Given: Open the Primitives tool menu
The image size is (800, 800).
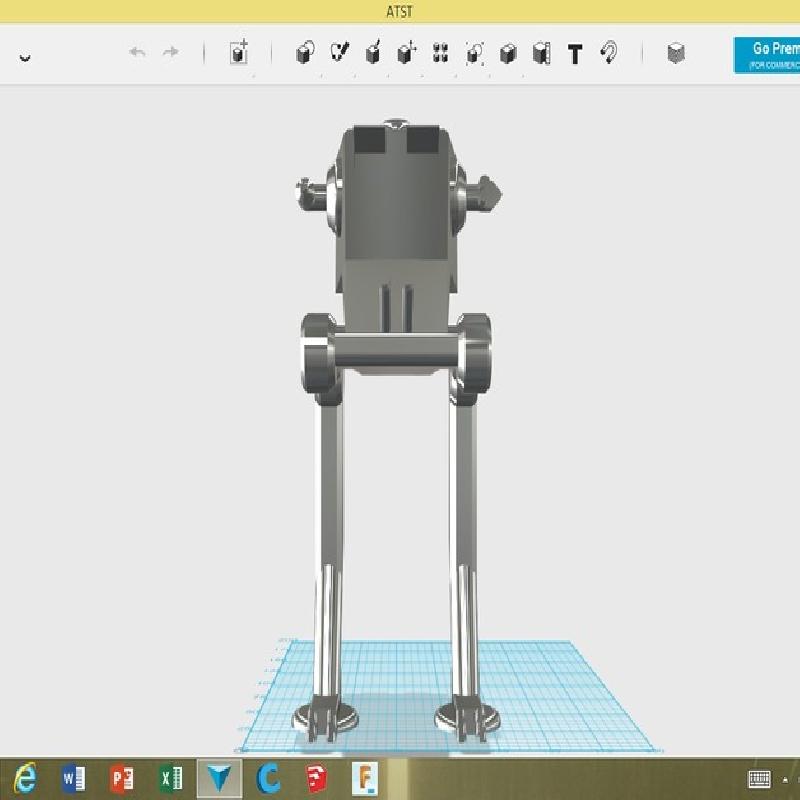Looking at the screenshot, I should pos(305,52).
